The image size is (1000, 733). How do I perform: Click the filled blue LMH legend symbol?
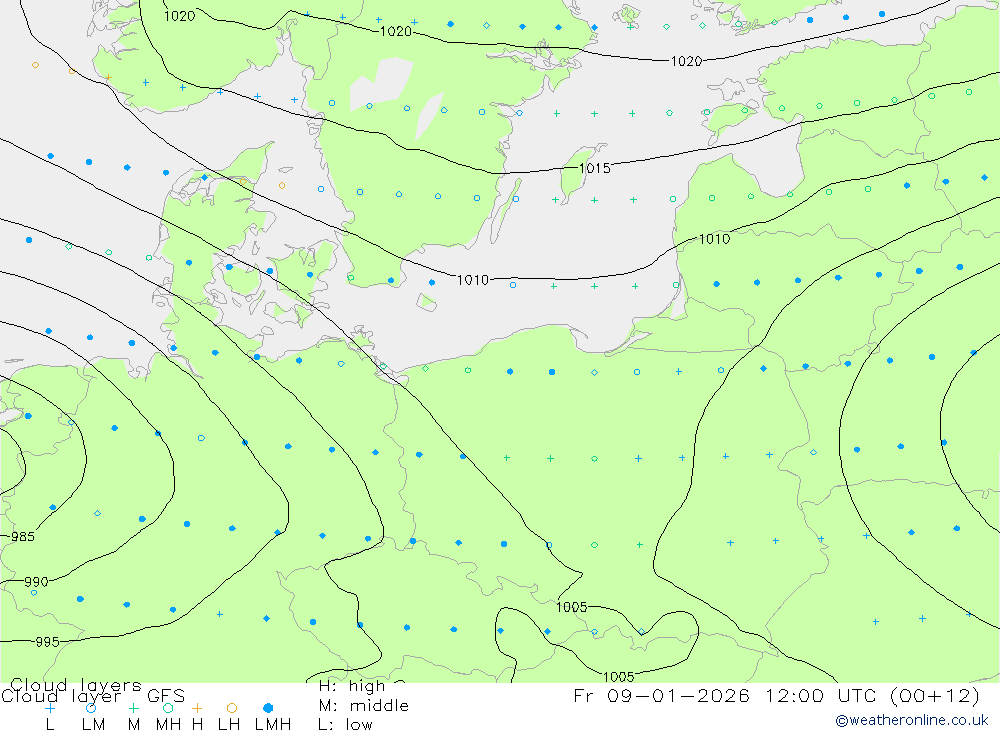(268, 708)
